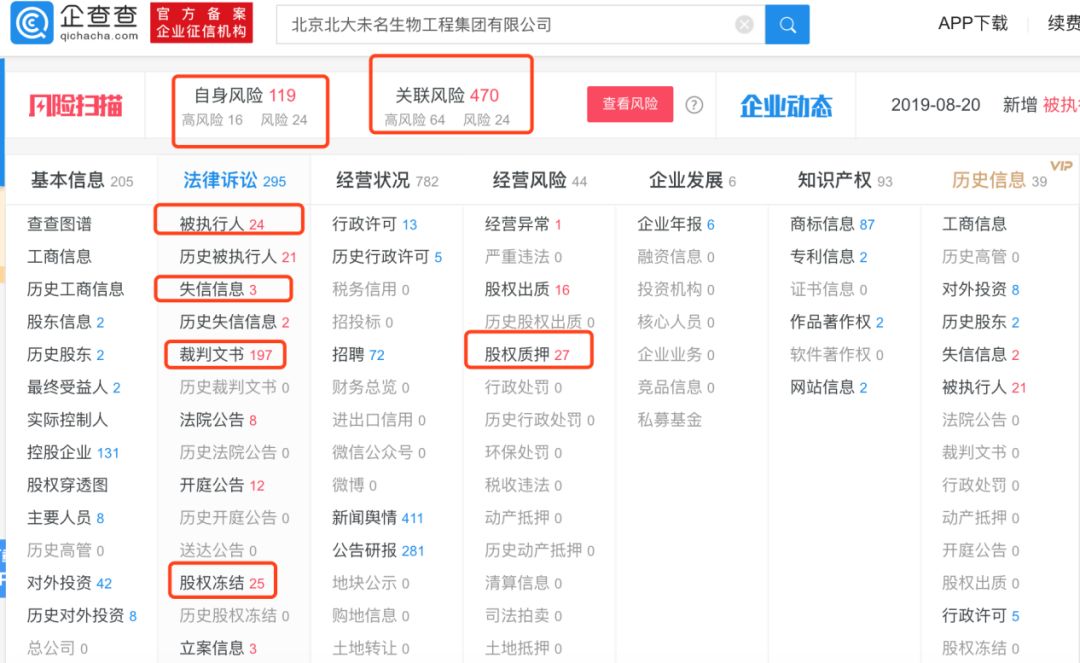This screenshot has height=663, width=1080.
Task: Open 专利信息 2 entry
Action: [829, 257]
